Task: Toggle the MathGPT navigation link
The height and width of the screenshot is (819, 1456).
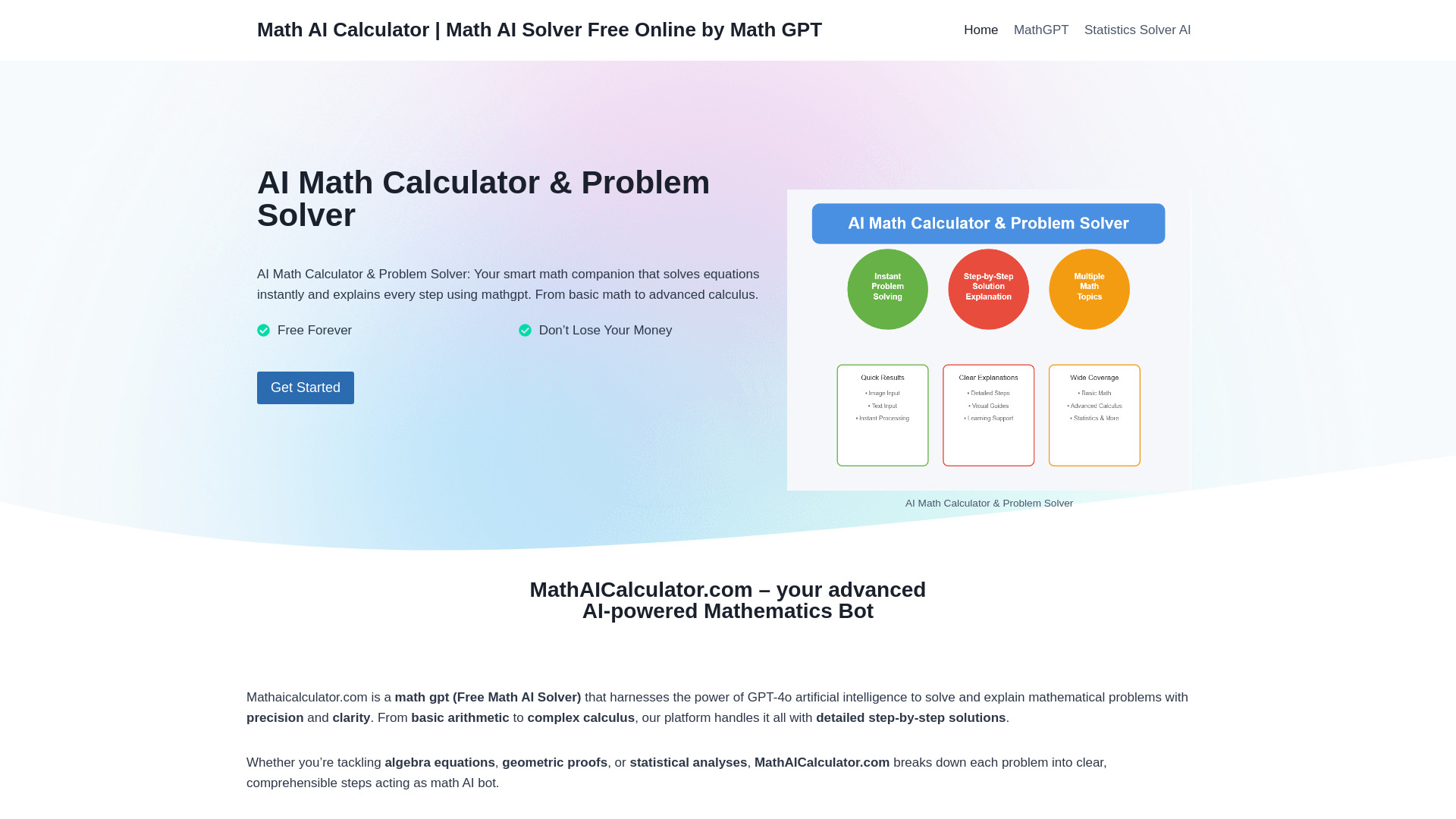Action: point(1041,30)
